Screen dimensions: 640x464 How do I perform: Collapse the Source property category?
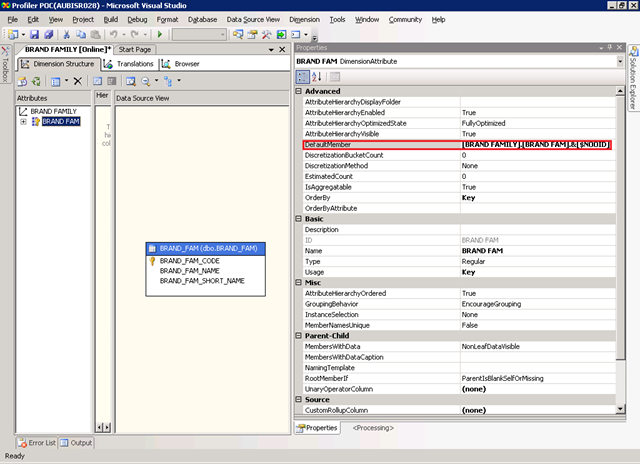coord(298,400)
